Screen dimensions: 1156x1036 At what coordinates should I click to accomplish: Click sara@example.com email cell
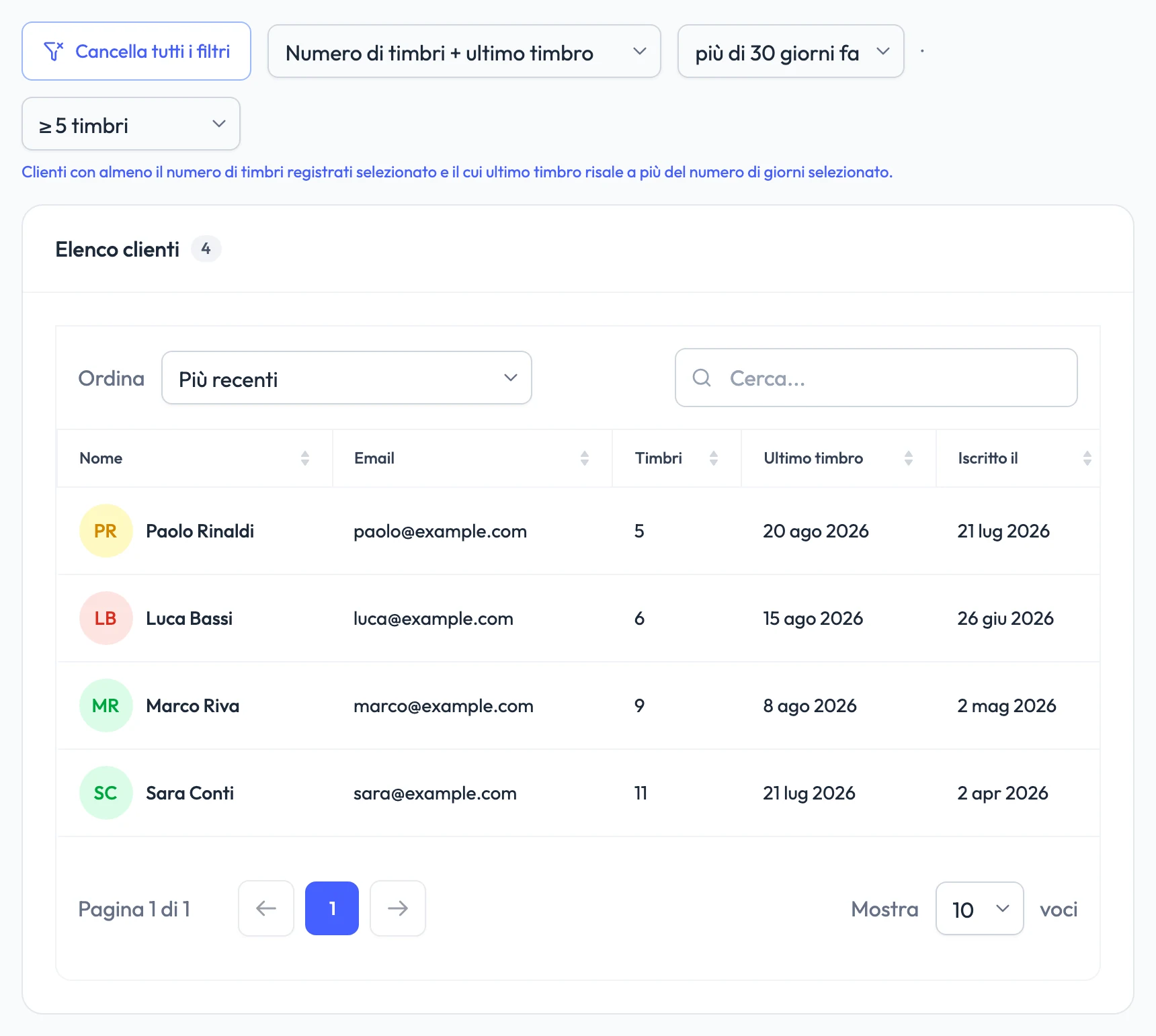coord(436,793)
